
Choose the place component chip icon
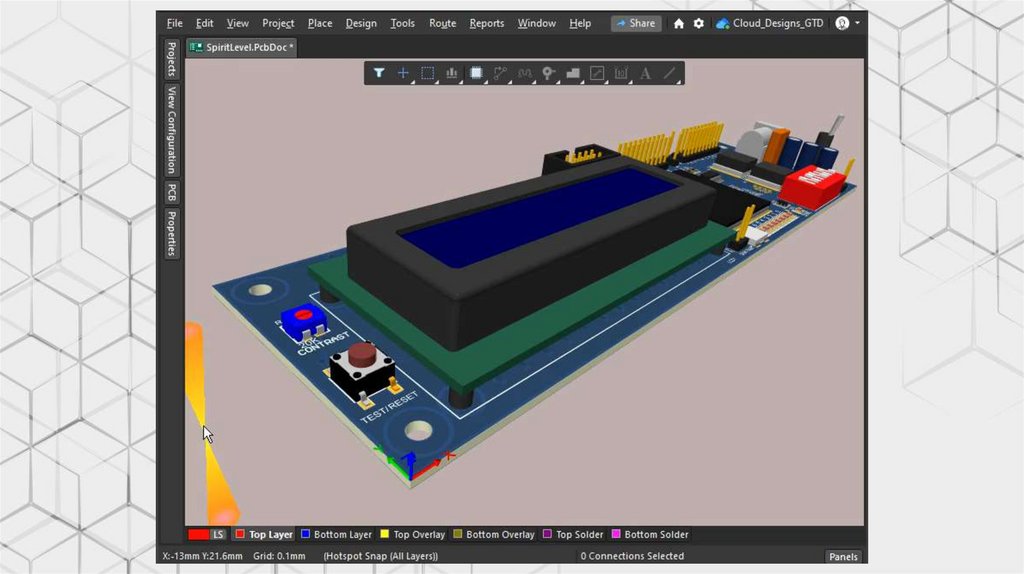(x=476, y=73)
